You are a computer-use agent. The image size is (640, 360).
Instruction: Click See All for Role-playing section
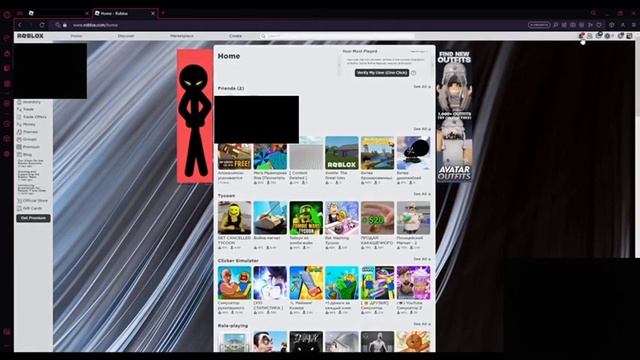click(x=422, y=324)
